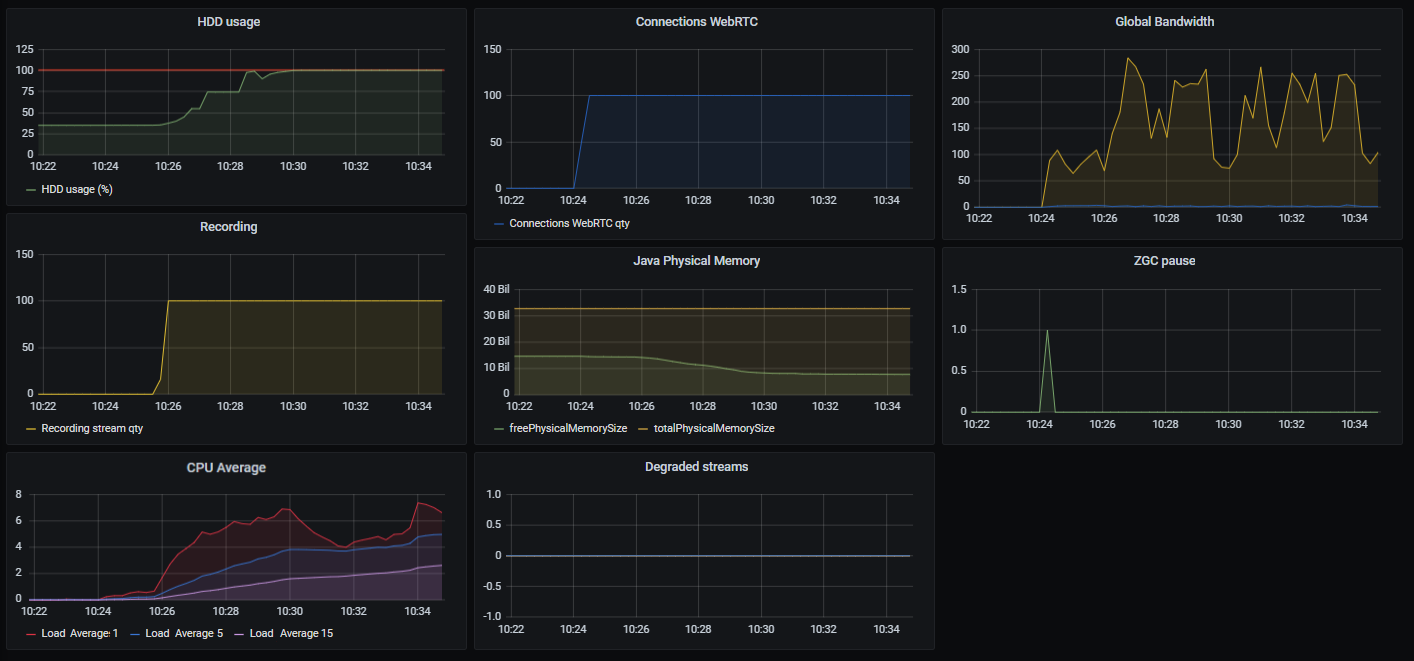Open the Recording panel title menu
This screenshot has height=661, width=1414.
229,227
